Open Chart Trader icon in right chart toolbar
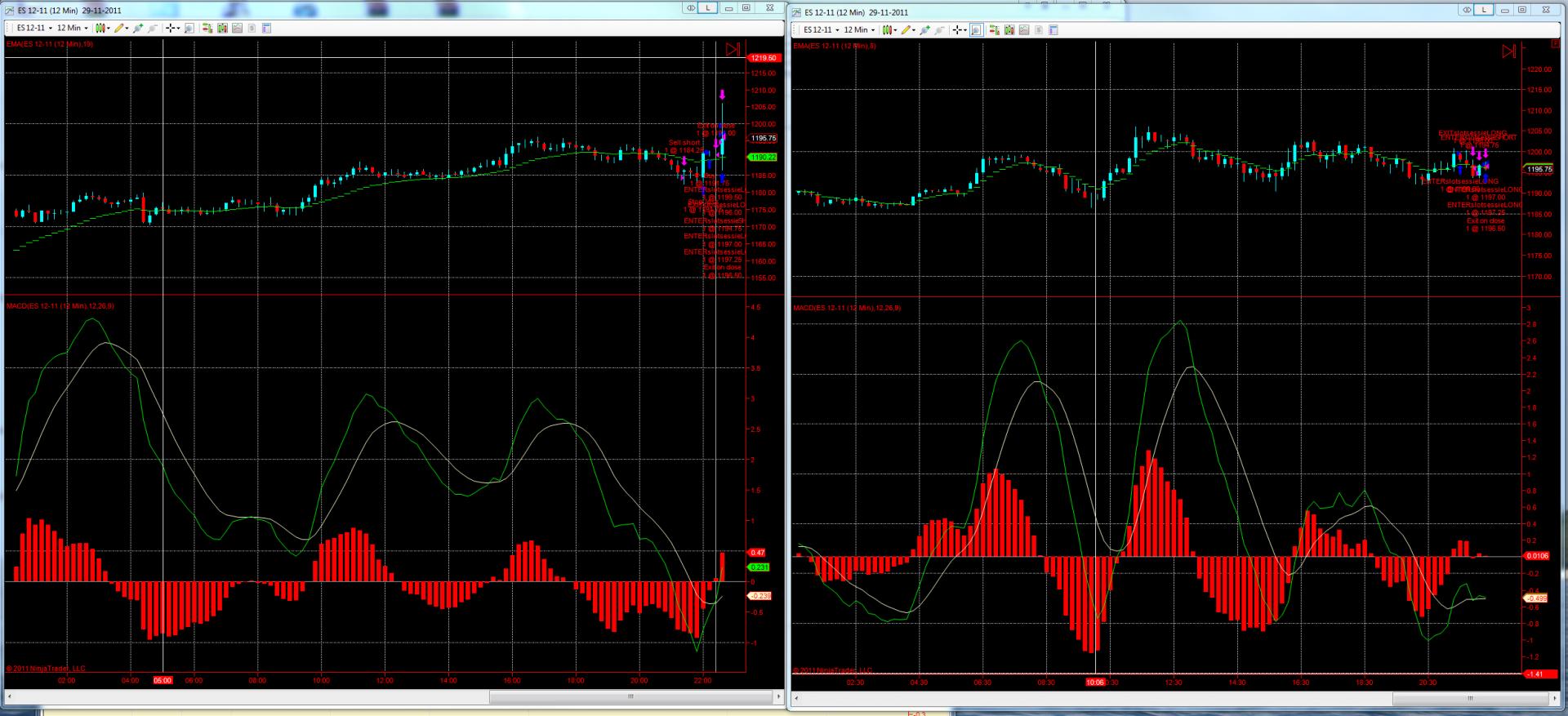This screenshot has width=1568, height=716. coord(995,30)
